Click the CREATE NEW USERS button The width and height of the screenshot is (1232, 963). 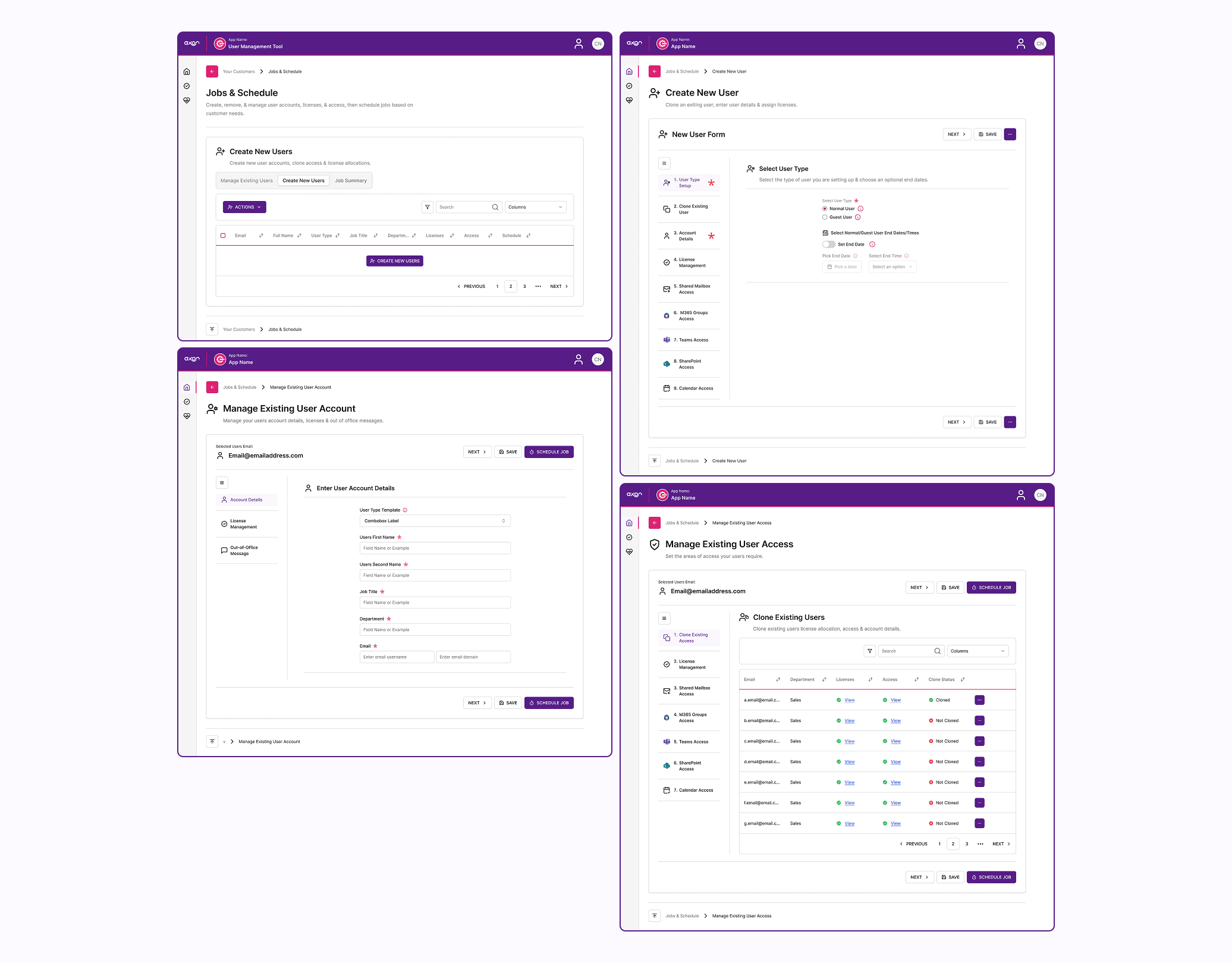tap(394, 261)
